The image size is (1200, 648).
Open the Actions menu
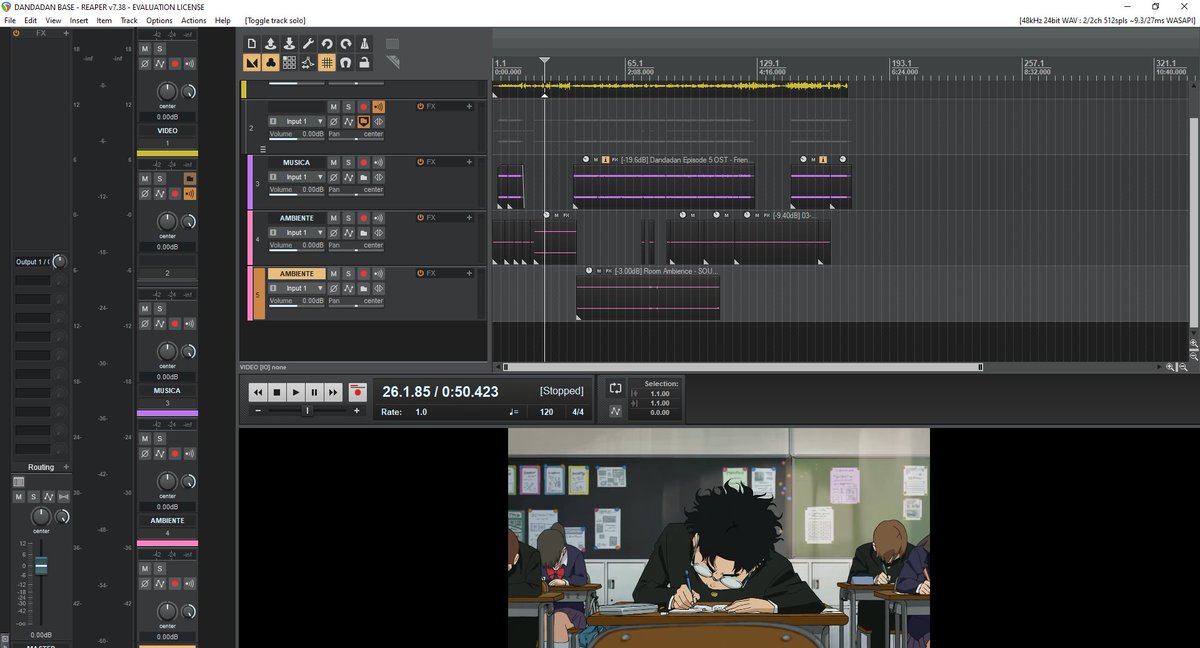194,20
